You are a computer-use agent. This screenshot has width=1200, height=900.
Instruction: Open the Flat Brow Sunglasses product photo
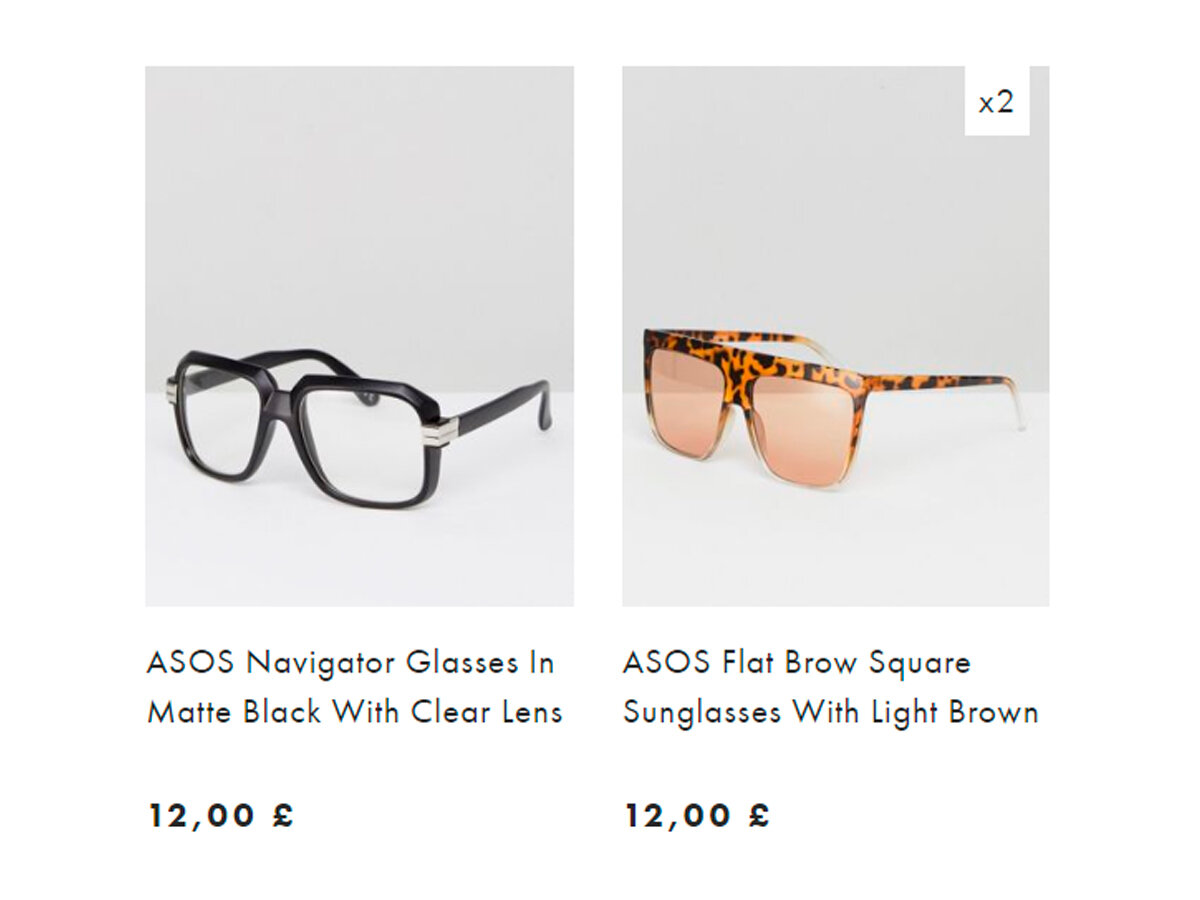(836, 336)
